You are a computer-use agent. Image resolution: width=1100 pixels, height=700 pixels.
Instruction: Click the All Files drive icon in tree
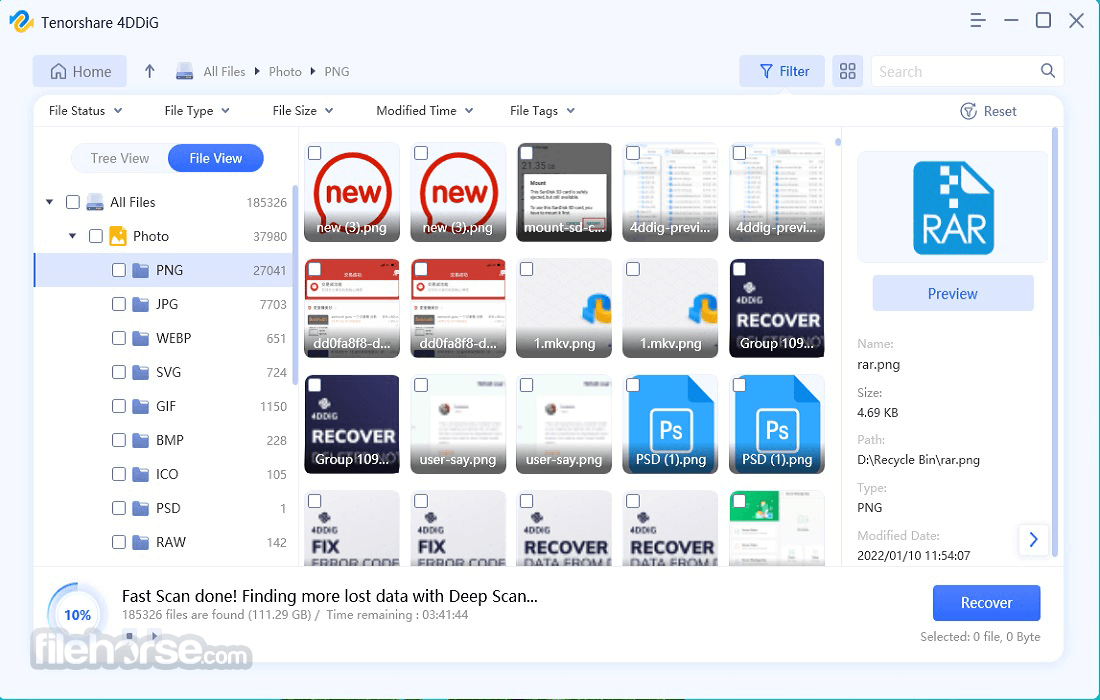coord(95,202)
